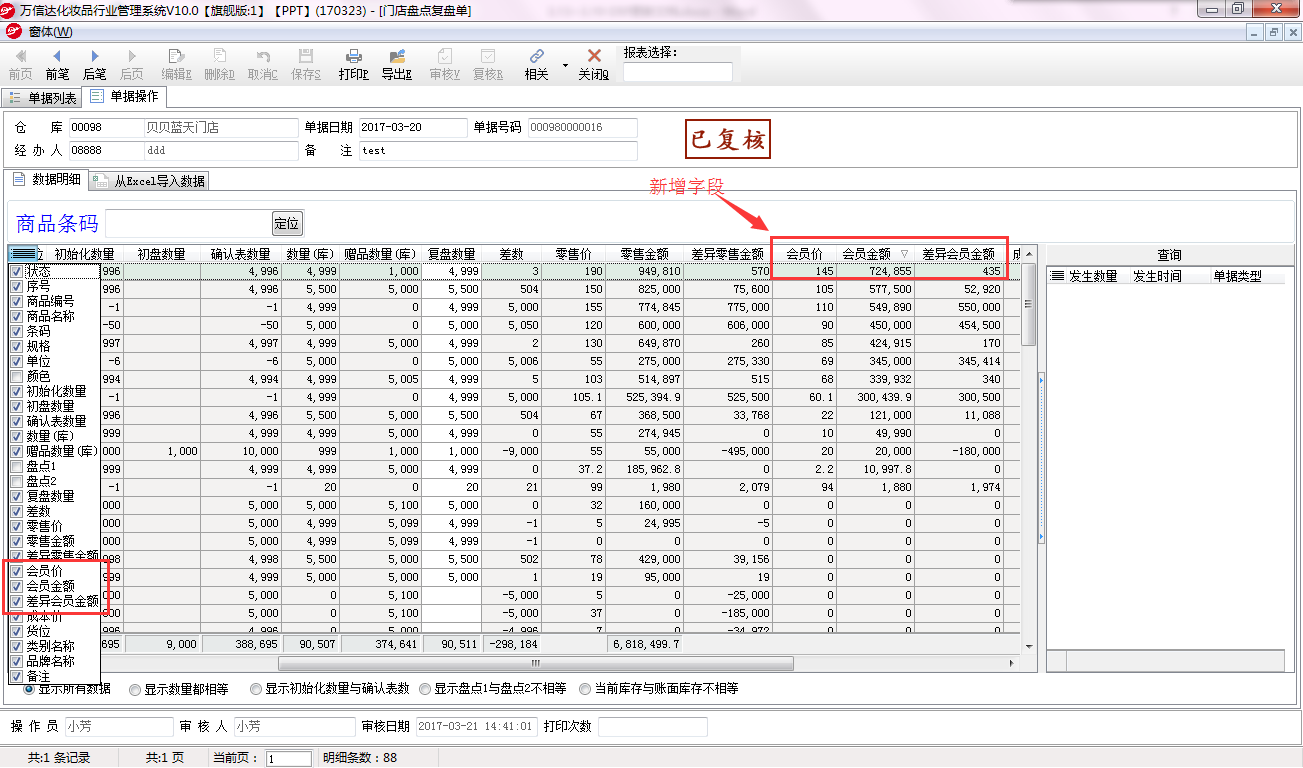Click the 商品条码 barcode input field
The width and height of the screenshot is (1303, 768).
(188, 223)
